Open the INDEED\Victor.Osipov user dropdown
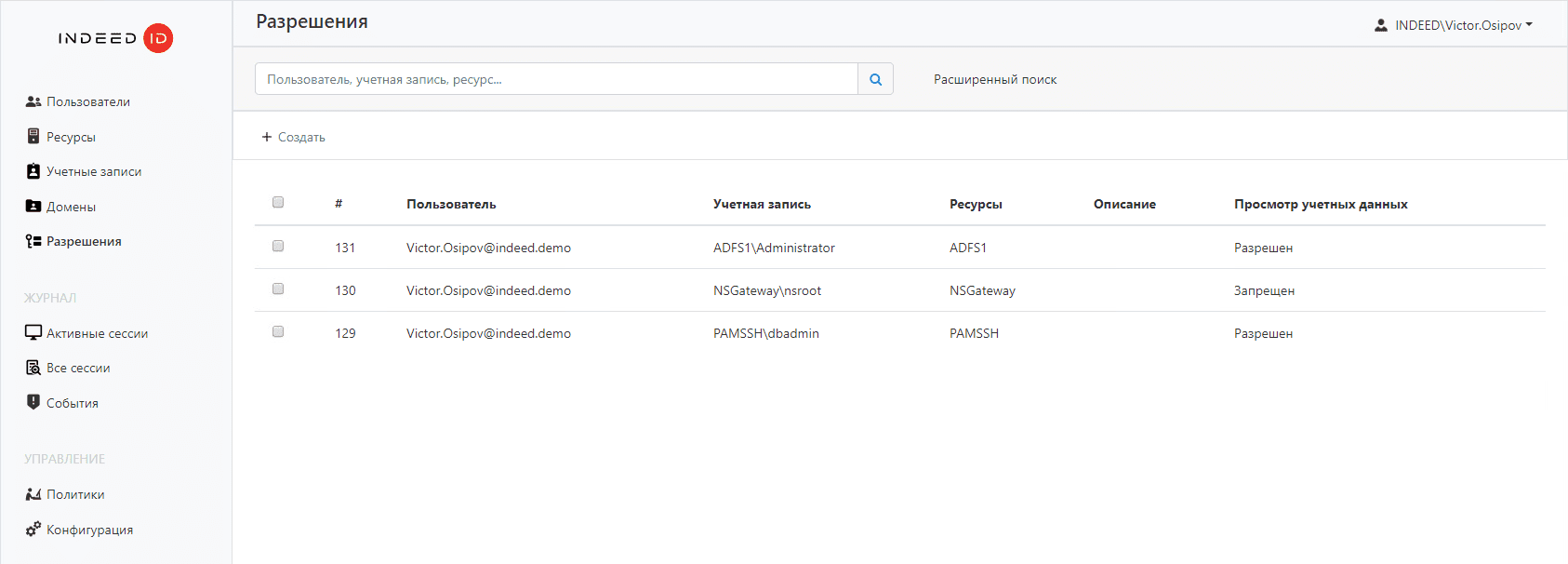The image size is (1568, 564). coord(1454,25)
